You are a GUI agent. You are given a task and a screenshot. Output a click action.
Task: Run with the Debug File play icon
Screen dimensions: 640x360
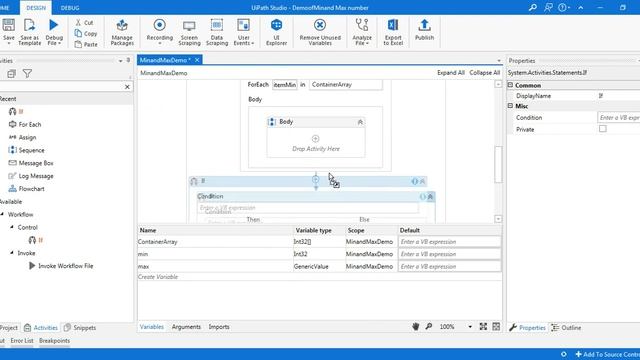(53, 25)
